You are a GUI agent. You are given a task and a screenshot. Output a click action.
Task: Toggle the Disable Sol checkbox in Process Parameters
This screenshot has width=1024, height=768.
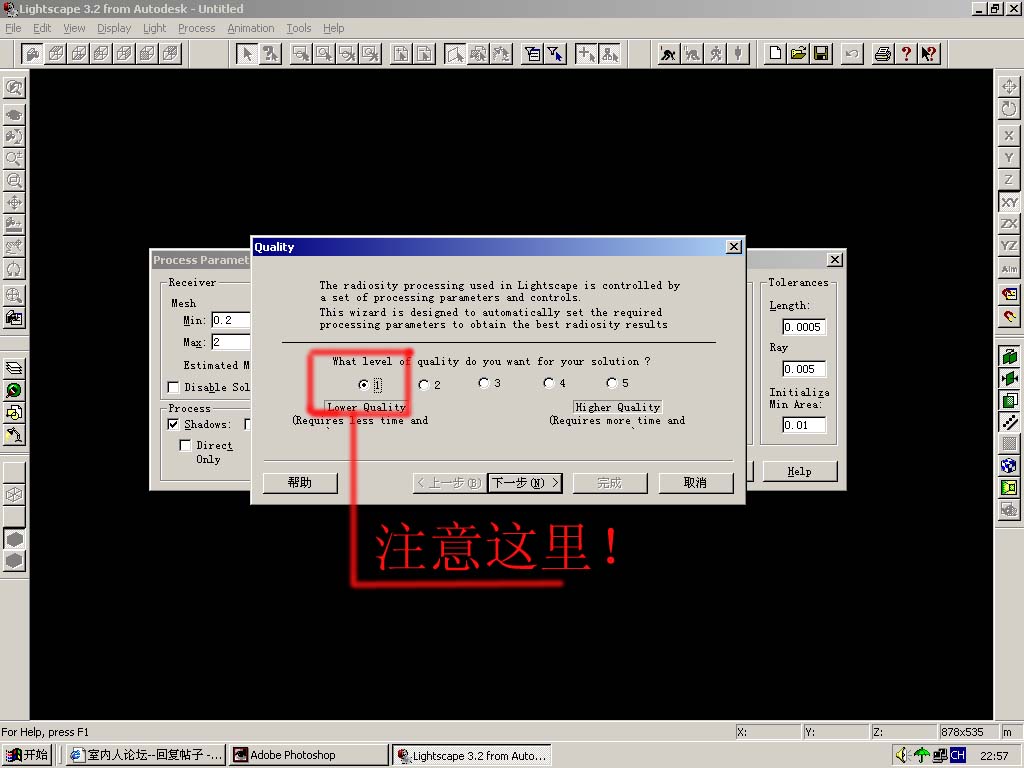[x=174, y=387]
